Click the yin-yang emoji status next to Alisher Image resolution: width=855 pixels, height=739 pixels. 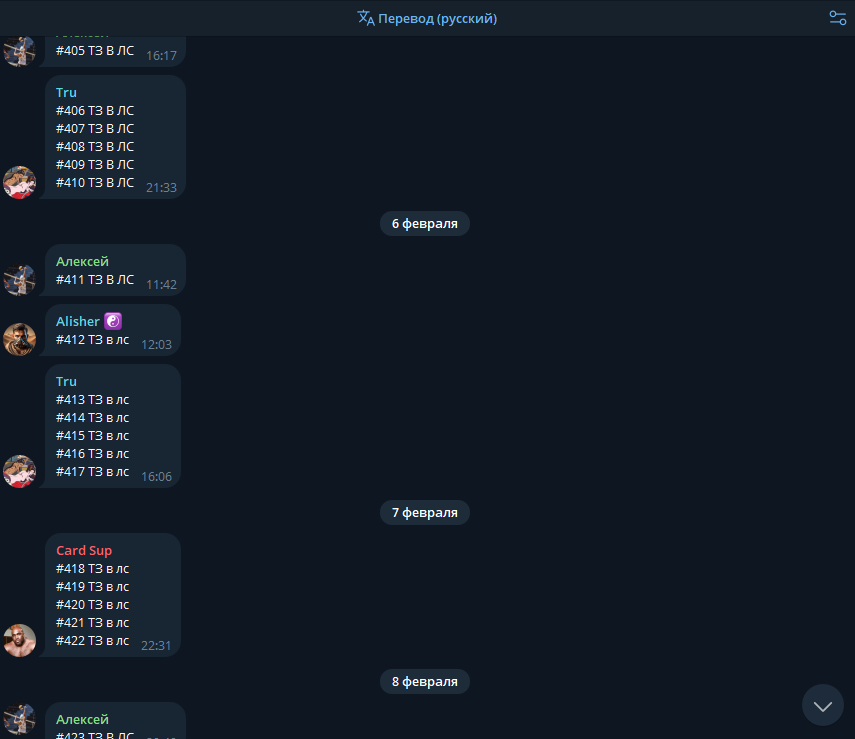pos(113,321)
